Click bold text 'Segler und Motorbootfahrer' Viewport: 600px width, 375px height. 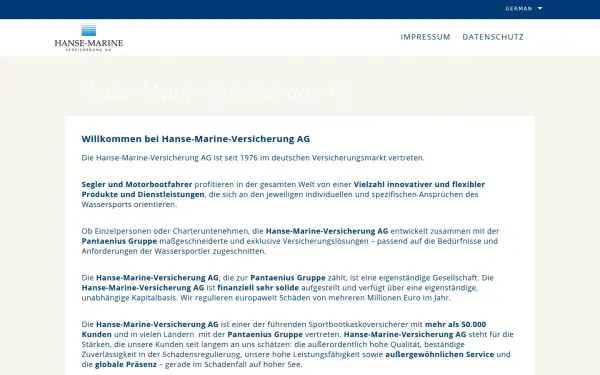[137, 184]
